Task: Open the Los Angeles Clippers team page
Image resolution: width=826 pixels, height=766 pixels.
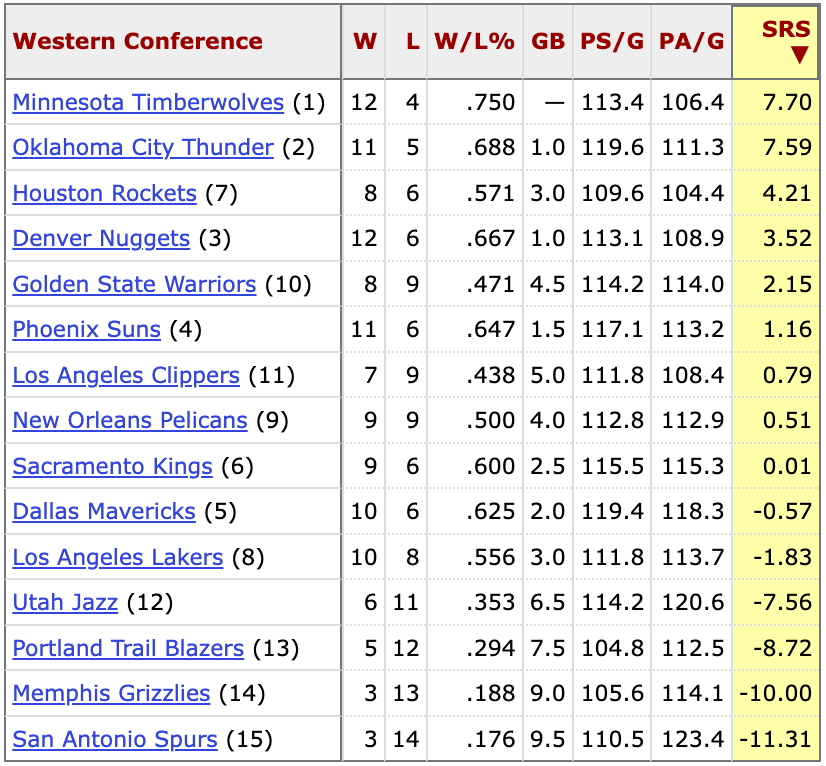Action: tap(126, 375)
